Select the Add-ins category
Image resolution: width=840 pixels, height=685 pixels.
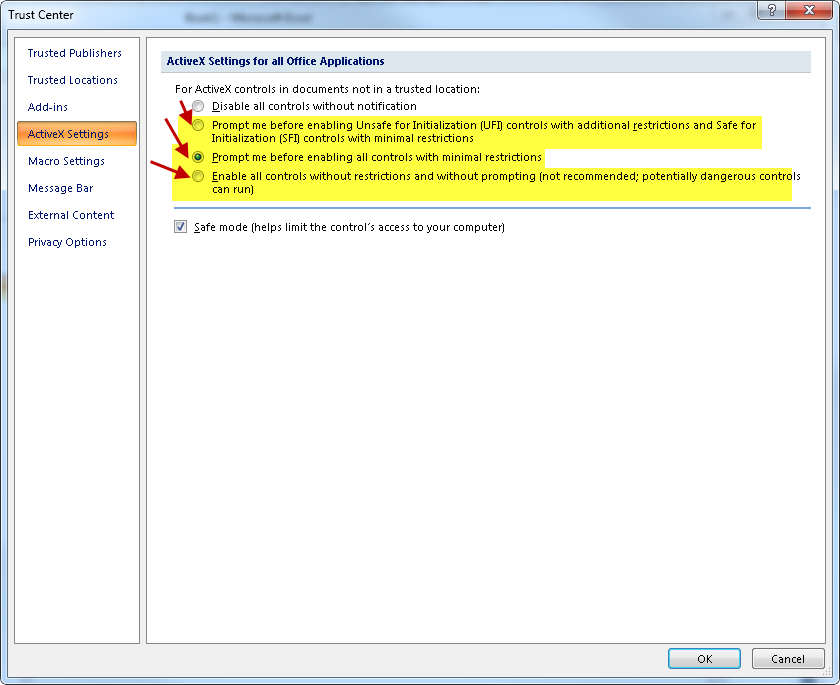pos(48,107)
